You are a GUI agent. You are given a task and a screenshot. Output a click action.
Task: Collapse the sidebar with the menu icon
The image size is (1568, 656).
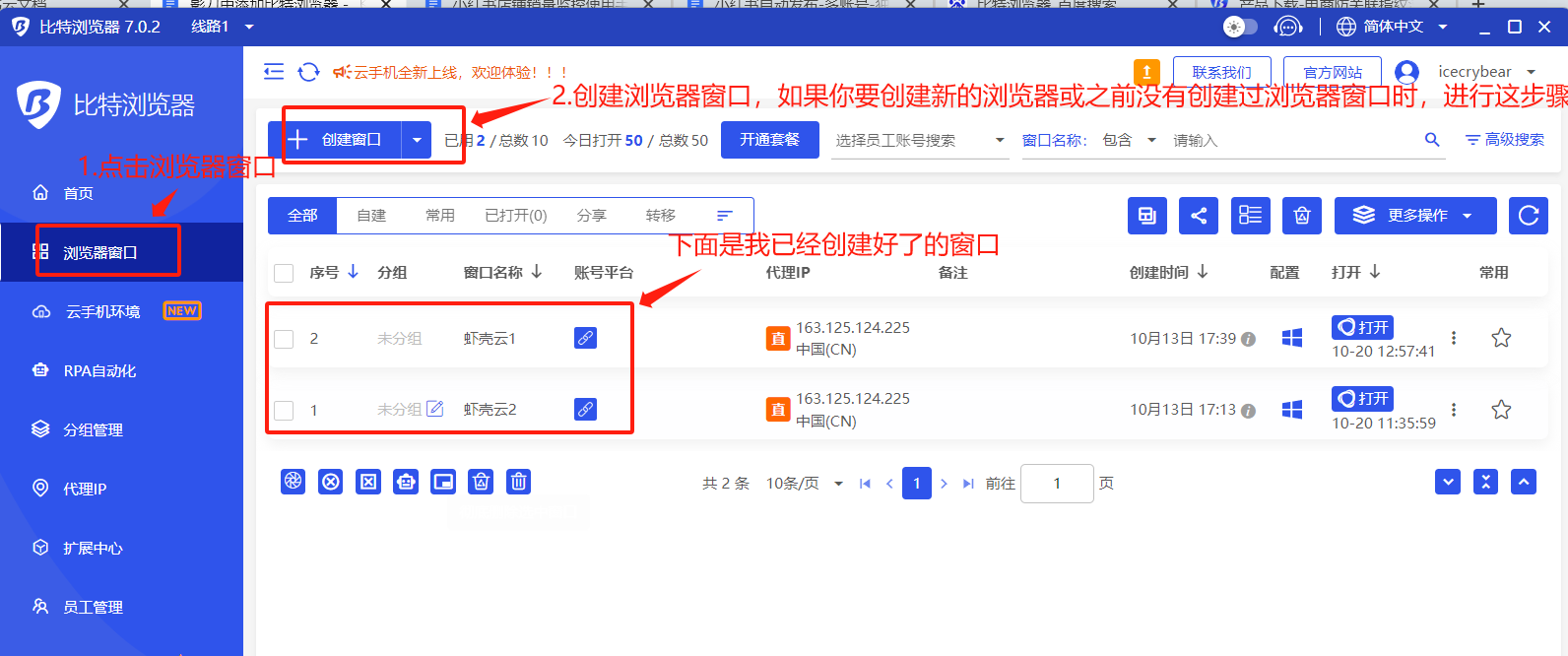coord(274,72)
